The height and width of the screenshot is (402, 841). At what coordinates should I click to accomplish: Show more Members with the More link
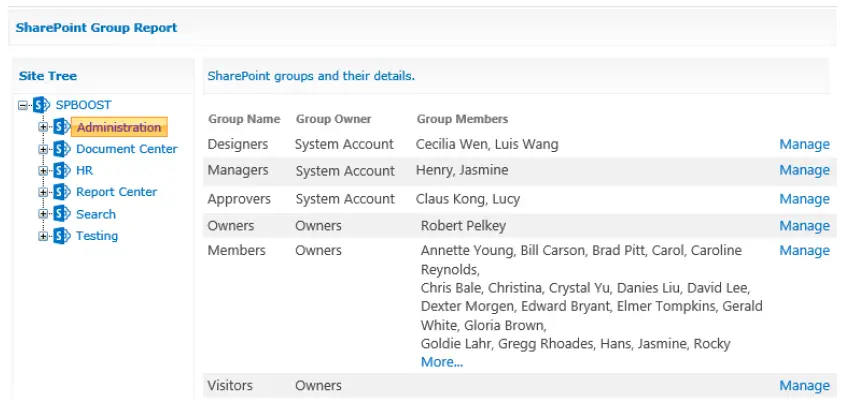click(441, 362)
